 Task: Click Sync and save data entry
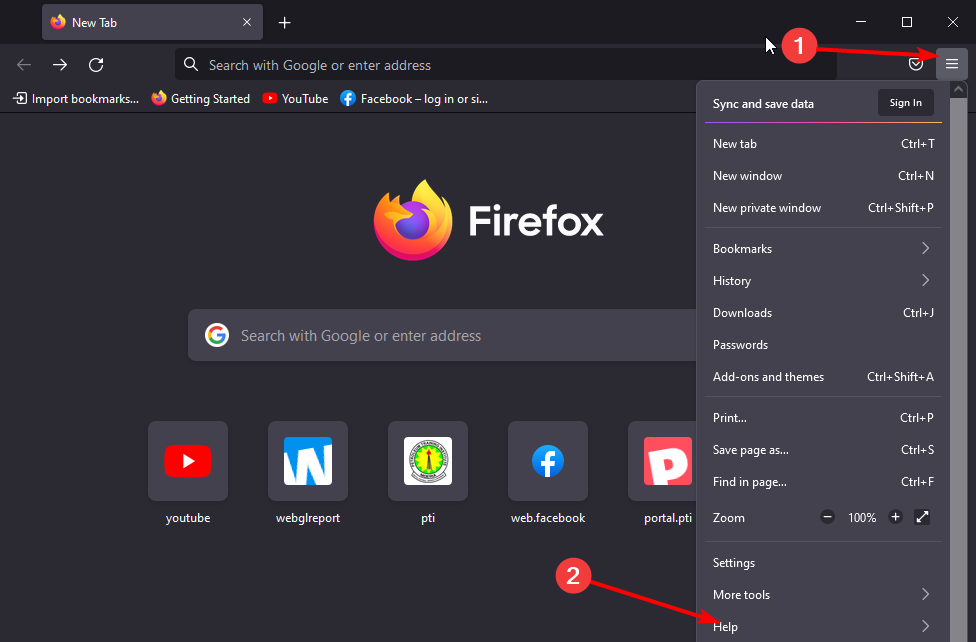pyautogui.click(x=763, y=104)
